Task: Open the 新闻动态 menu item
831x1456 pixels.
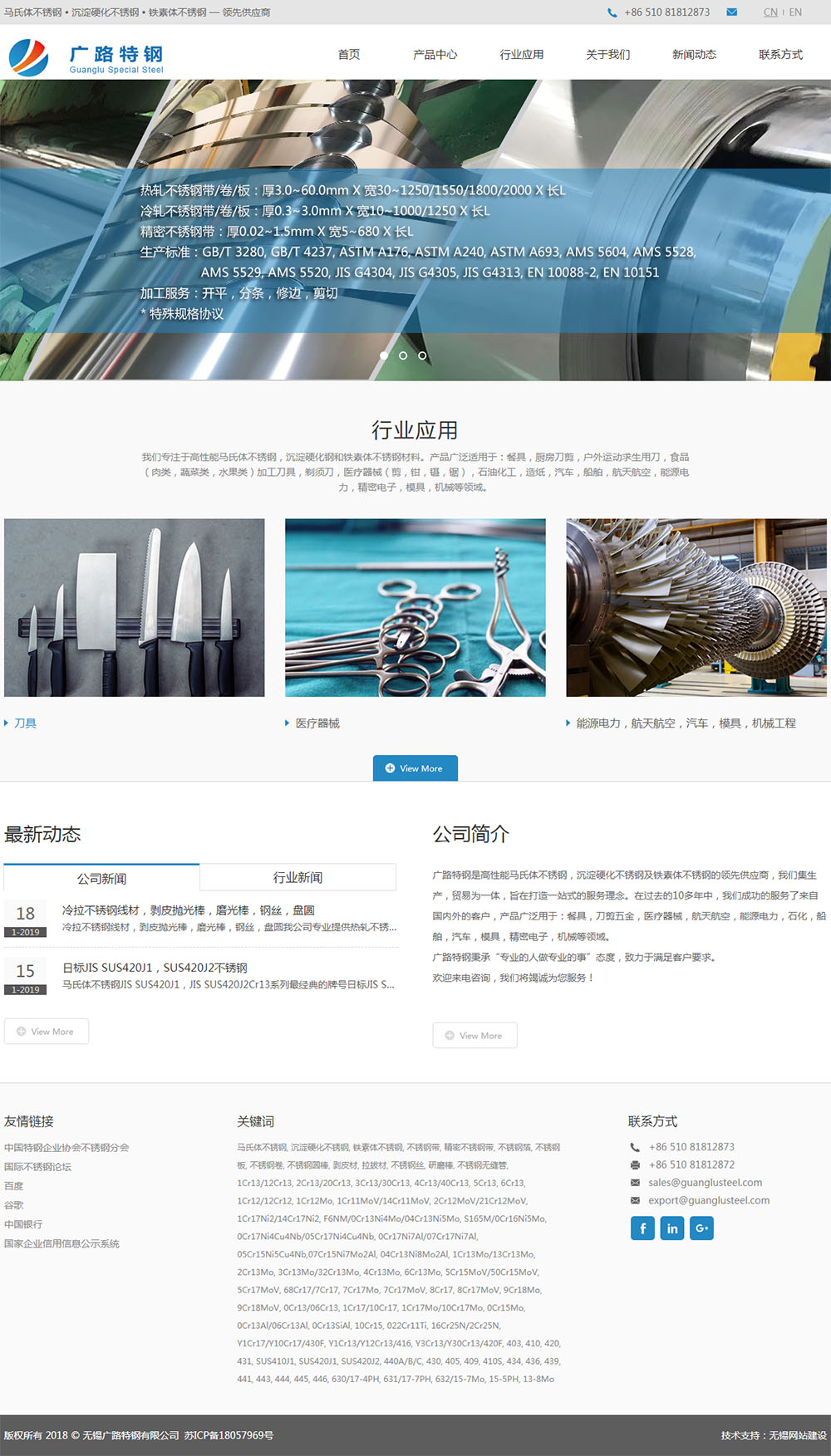Action: [695, 55]
